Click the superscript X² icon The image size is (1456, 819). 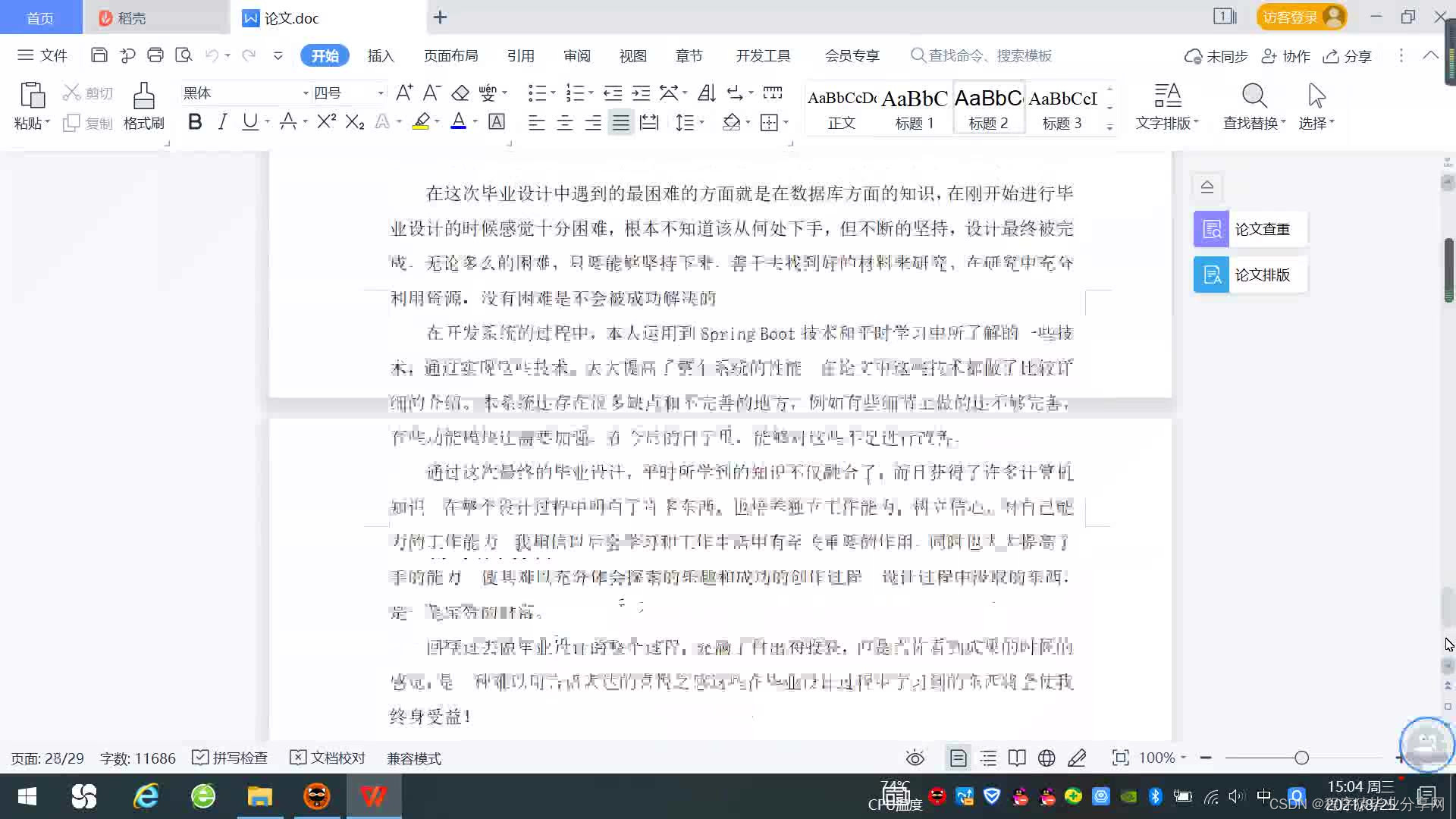326,122
